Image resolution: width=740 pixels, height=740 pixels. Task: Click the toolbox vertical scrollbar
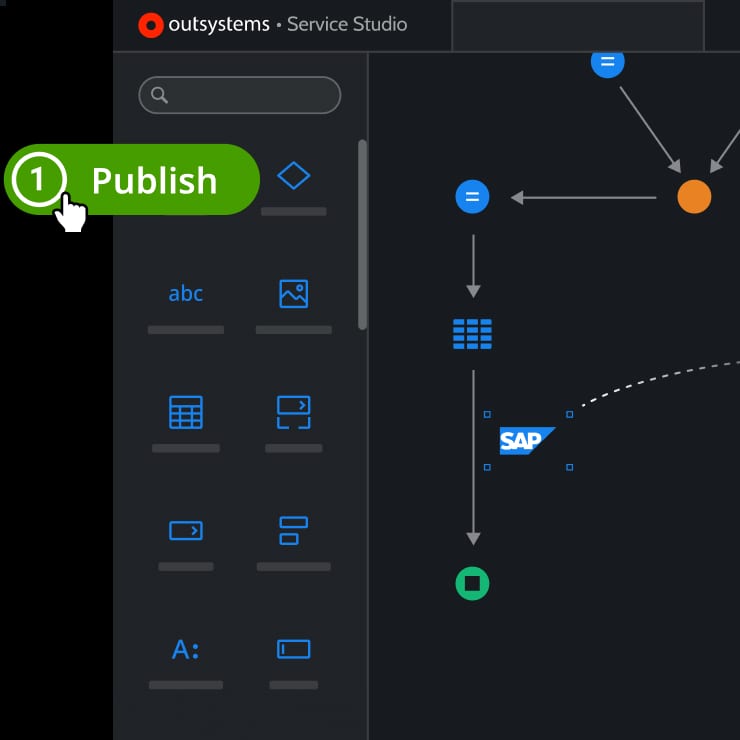pyautogui.click(x=362, y=235)
